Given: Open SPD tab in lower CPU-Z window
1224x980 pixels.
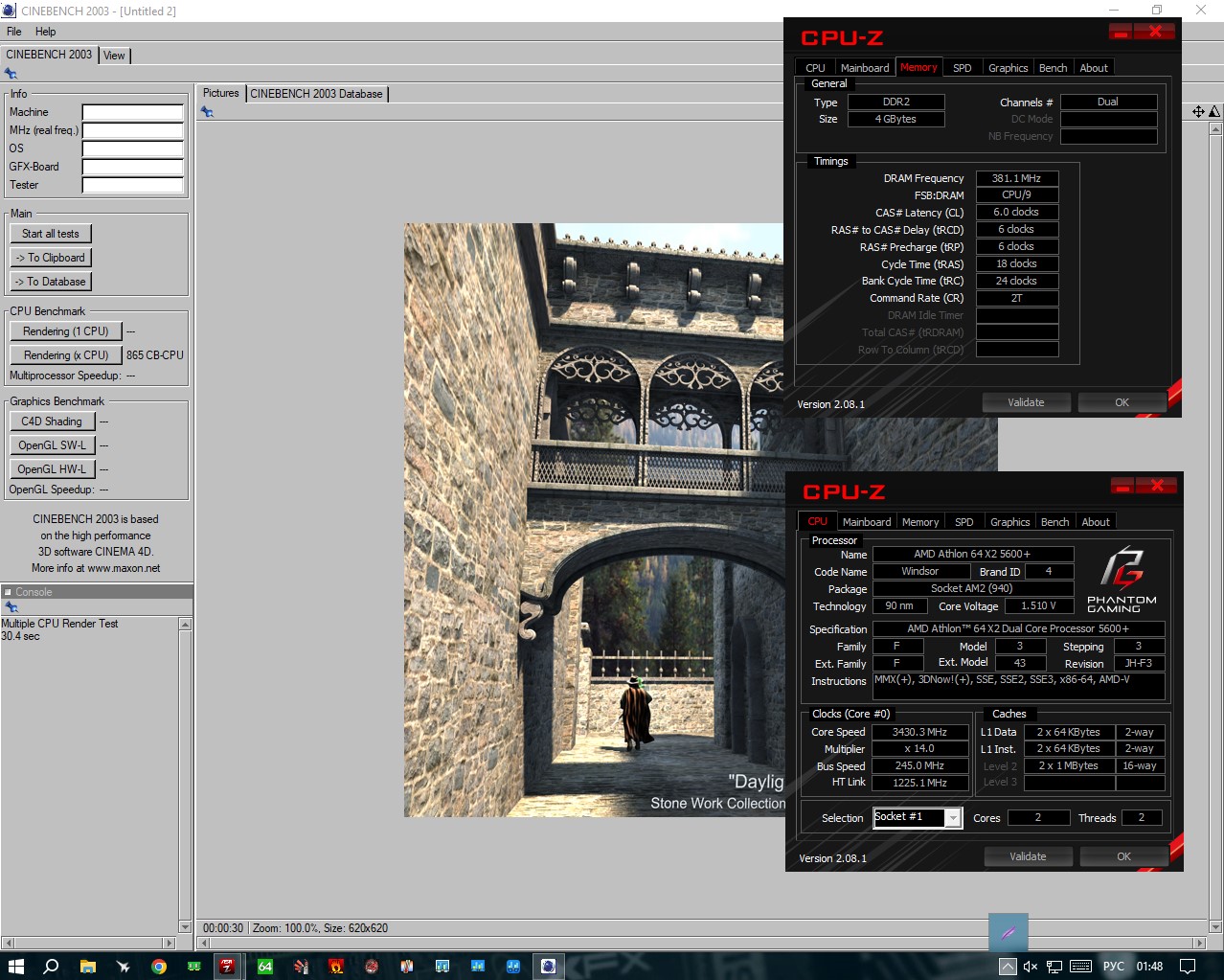Looking at the screenshot, I should (x=964, y=522).
